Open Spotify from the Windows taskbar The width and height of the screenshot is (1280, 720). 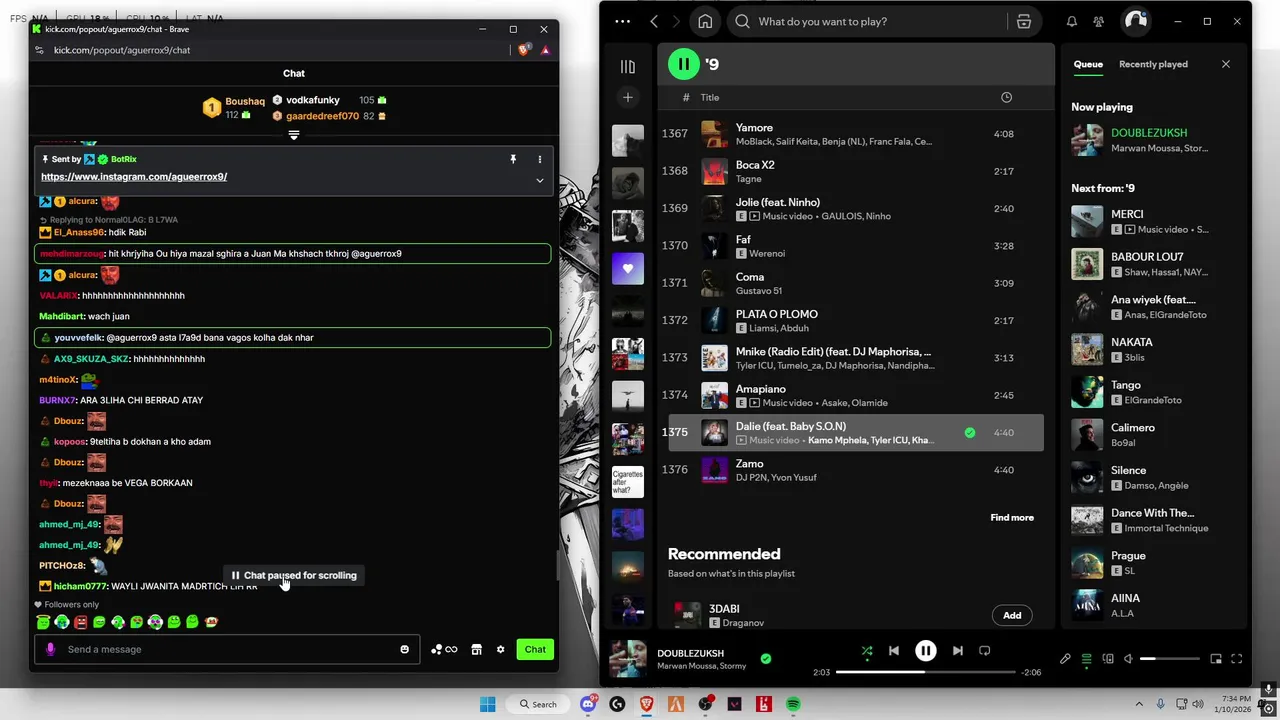tap(793, 704)
